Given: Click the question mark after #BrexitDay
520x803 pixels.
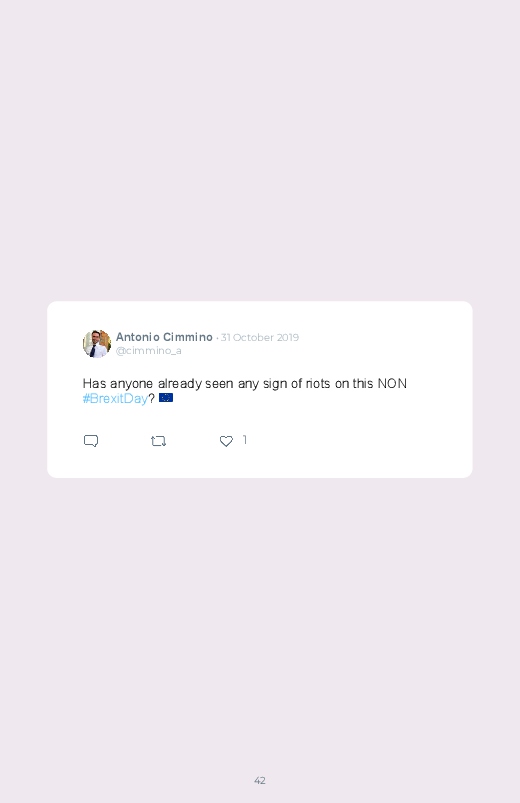Looking at the screenshot, I should point(152,398).
